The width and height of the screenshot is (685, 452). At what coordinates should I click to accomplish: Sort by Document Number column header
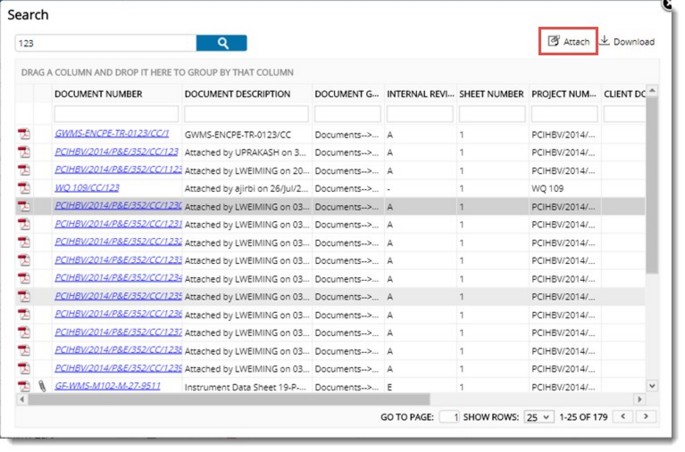(98, 94)
